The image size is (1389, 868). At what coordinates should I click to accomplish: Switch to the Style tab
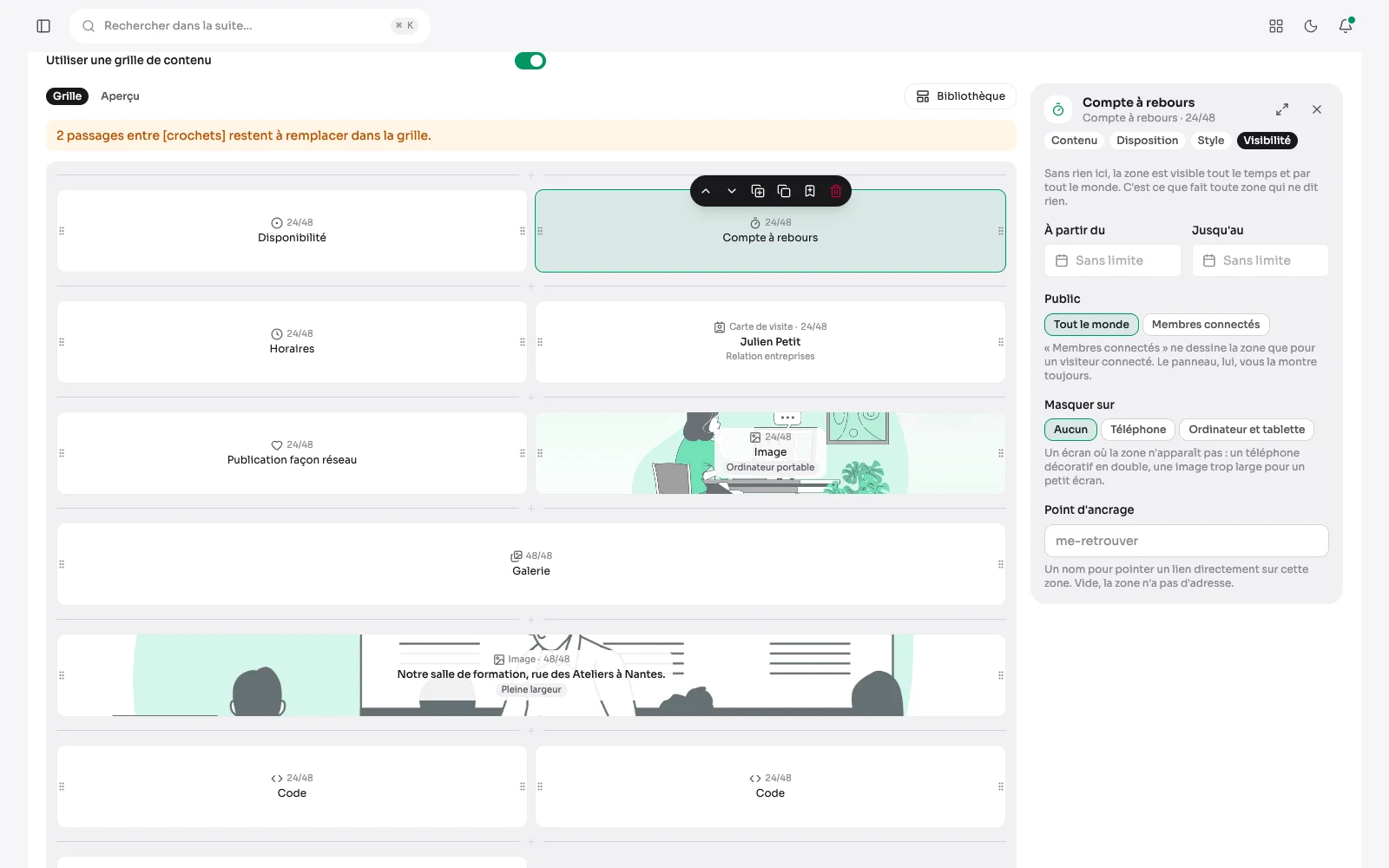[x=1210, y=141]
